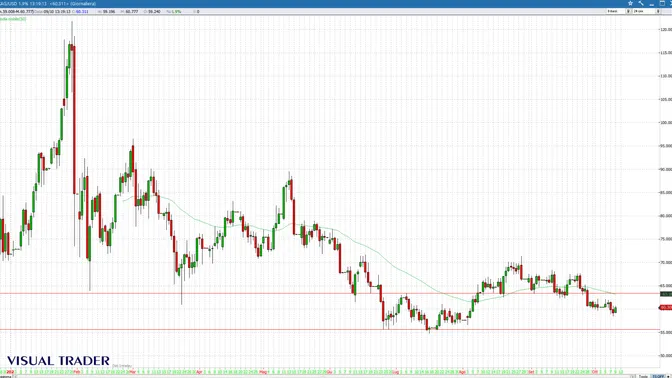Click the percent change 1.9% in info bar
Screen dimensions: 672x378
(177, 12)
